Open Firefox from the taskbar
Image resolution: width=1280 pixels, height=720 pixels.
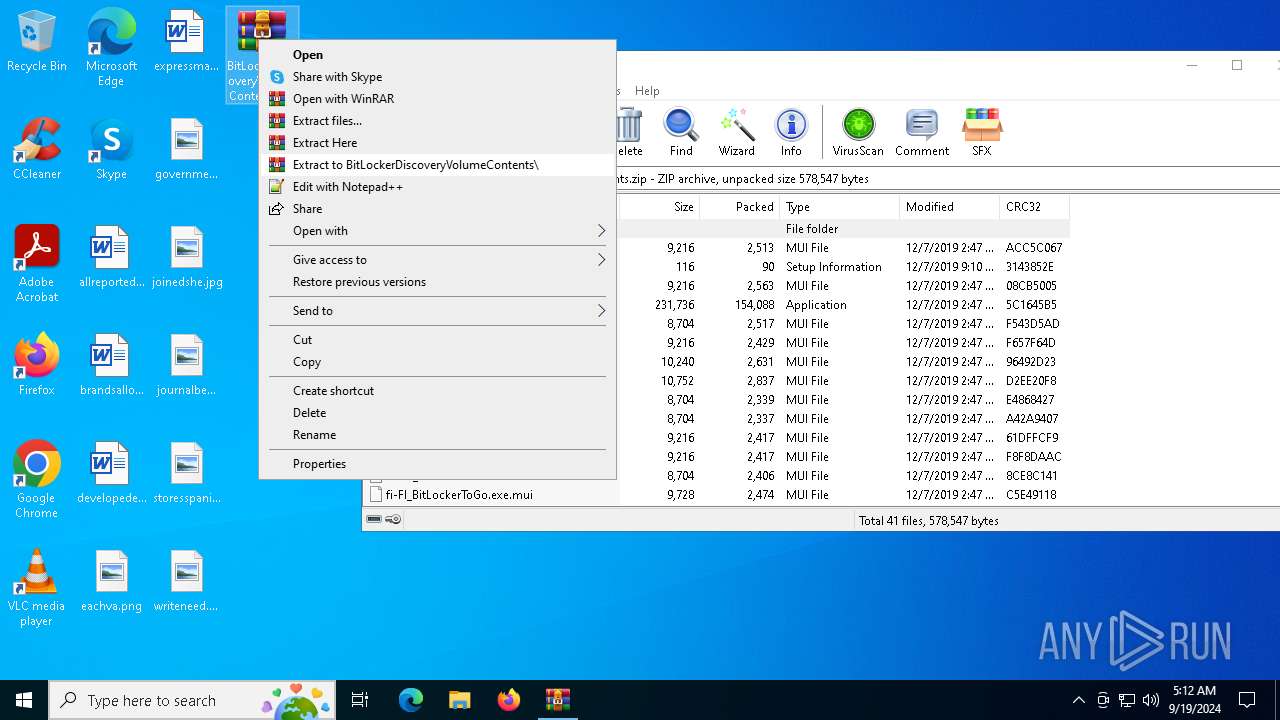point(509,700)
